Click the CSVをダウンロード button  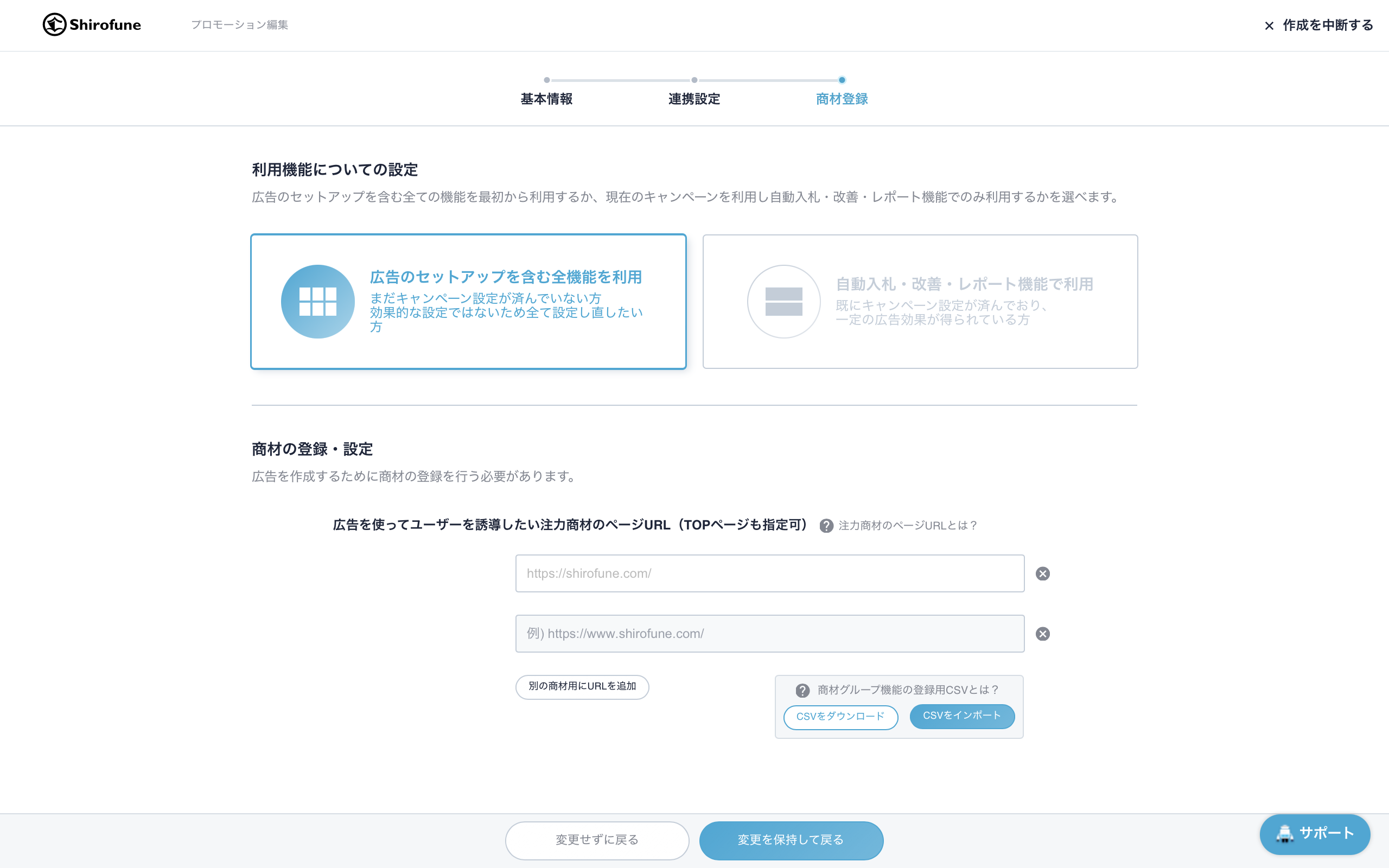pos(840,717)
